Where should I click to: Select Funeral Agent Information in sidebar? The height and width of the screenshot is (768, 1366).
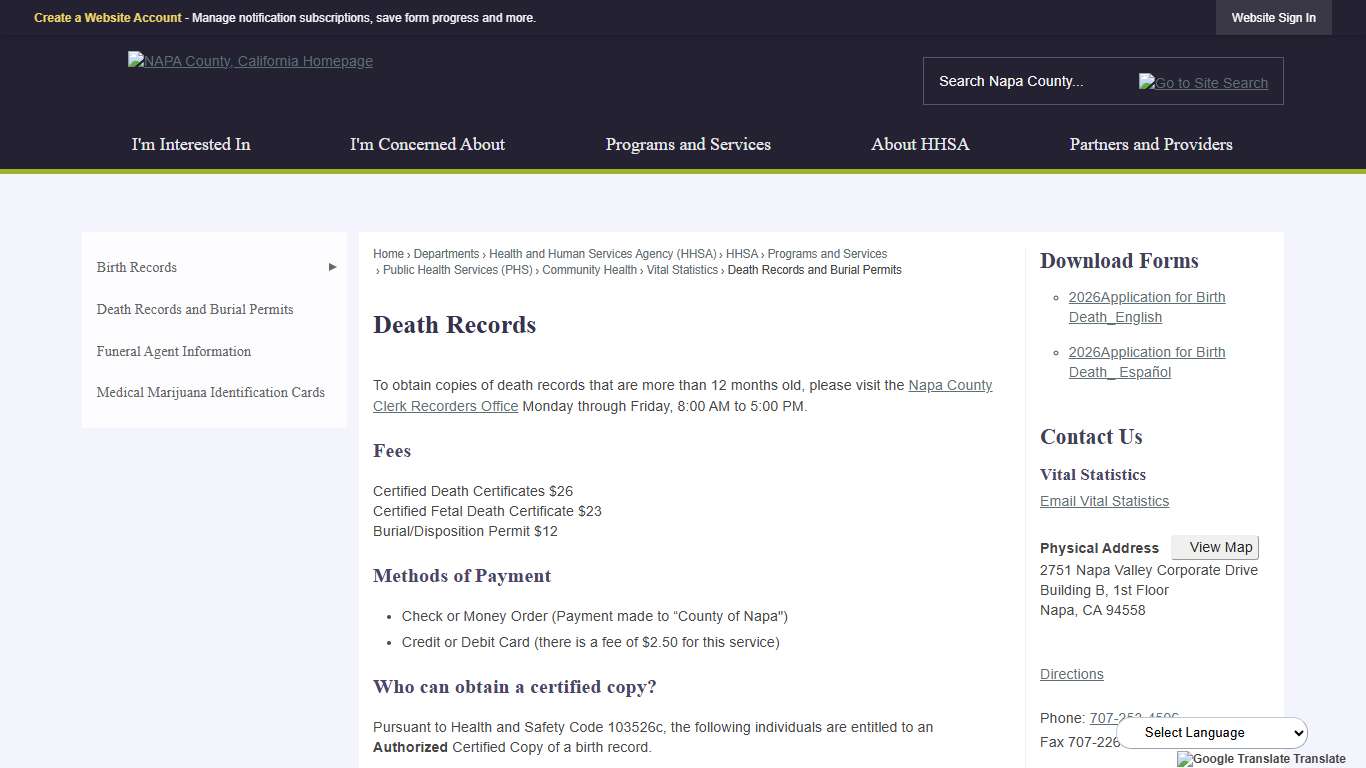point(174,351)
